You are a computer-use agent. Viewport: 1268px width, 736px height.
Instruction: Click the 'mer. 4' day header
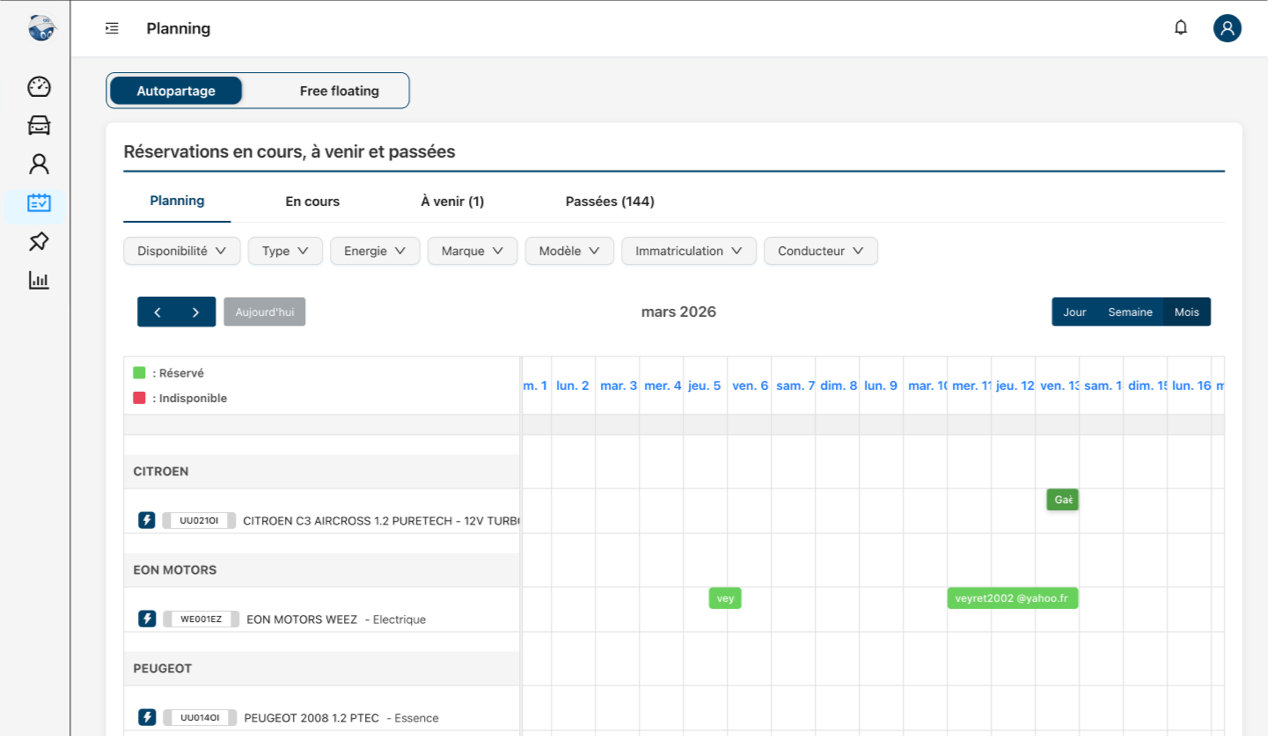tap(662, 385)
